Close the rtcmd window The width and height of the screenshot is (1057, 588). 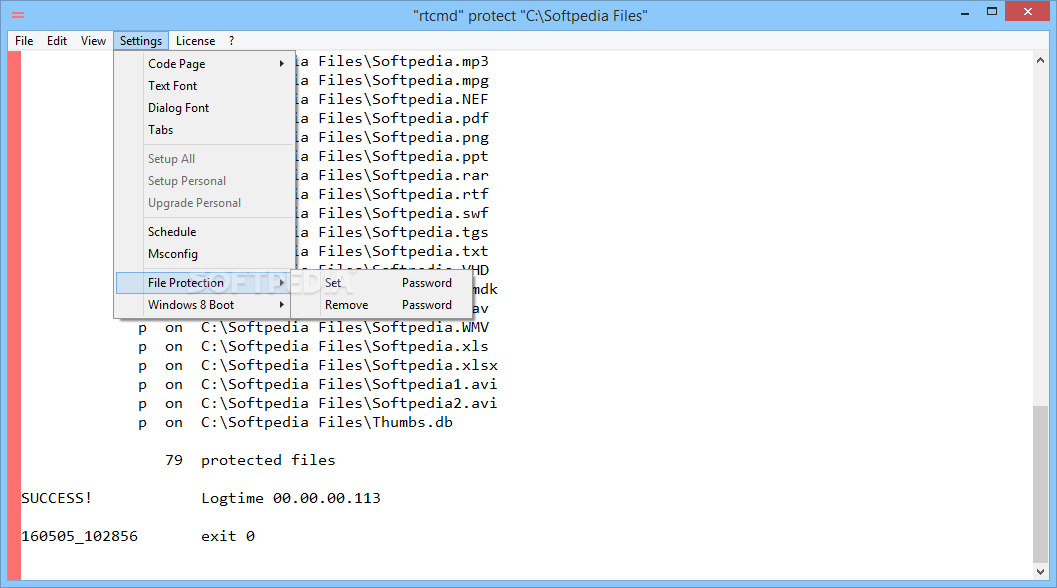coord(1027,11)
